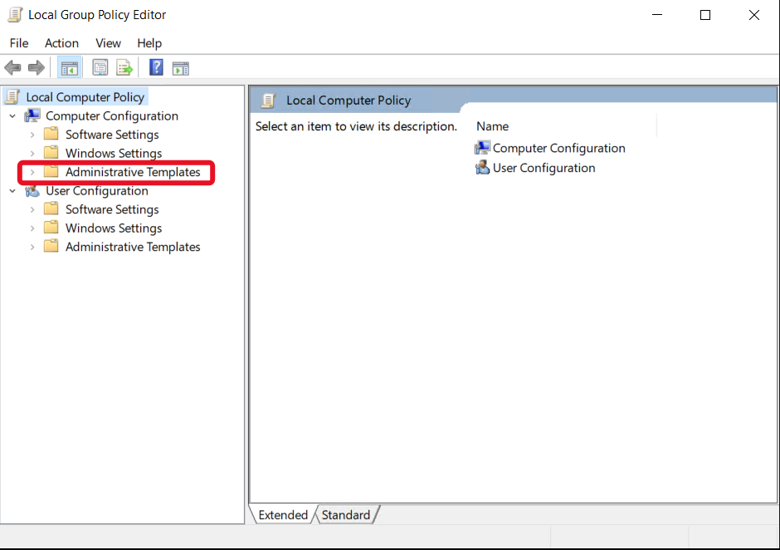Maximize the Local Group Policy Editor window
780x550 pixels.
[x=705, y=15]
